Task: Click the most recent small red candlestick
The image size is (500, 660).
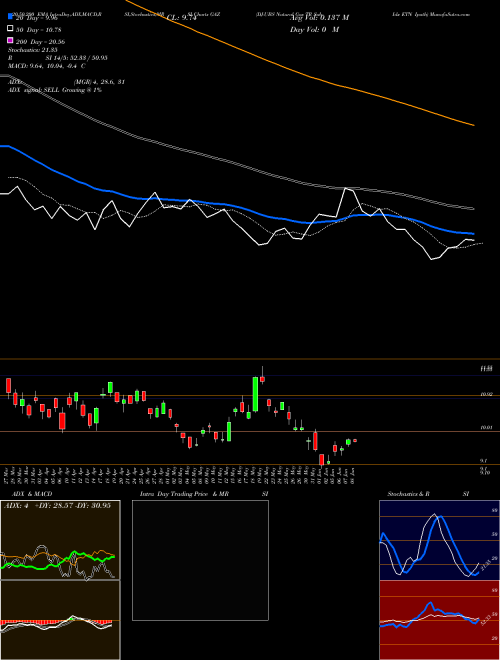Action: pyautogui.click(x=355, y=441)
